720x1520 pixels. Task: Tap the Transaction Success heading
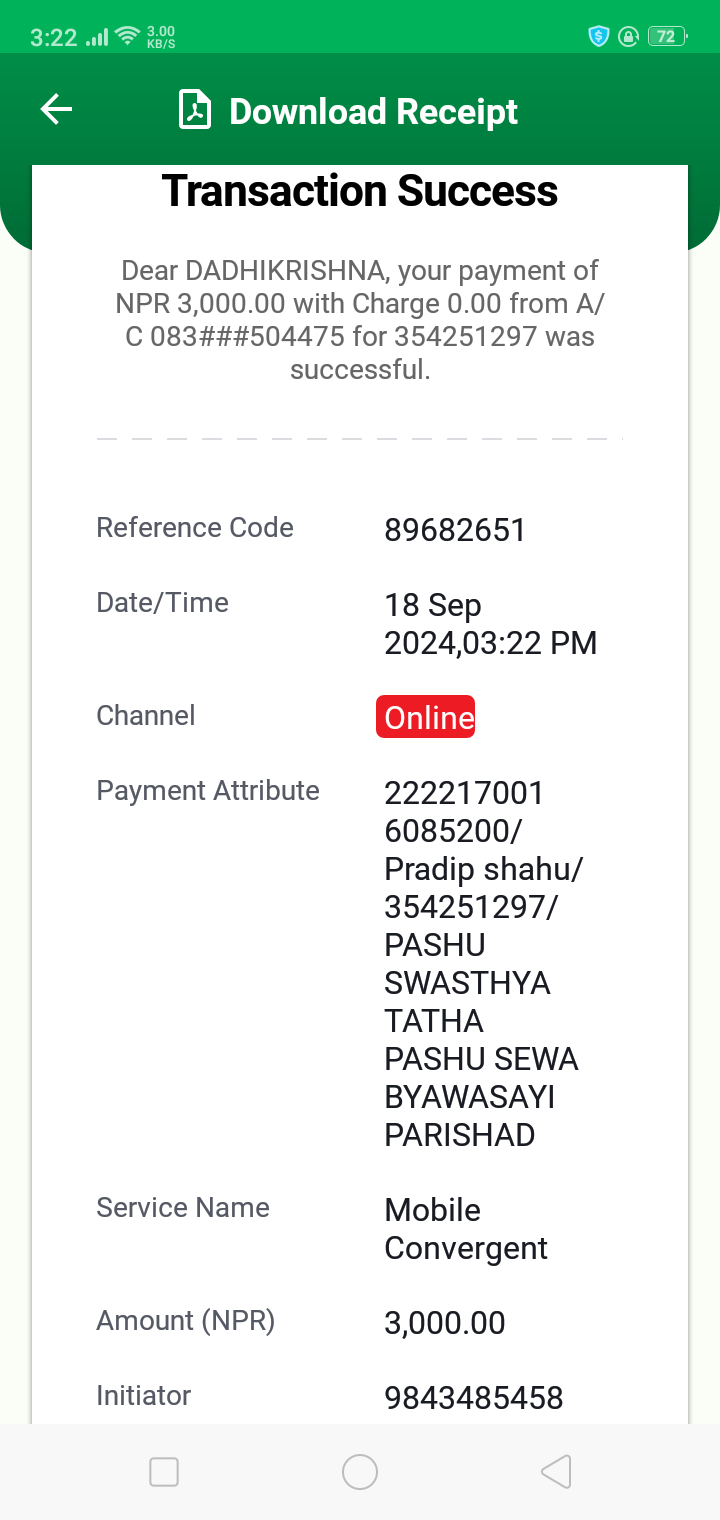(360, 190)
